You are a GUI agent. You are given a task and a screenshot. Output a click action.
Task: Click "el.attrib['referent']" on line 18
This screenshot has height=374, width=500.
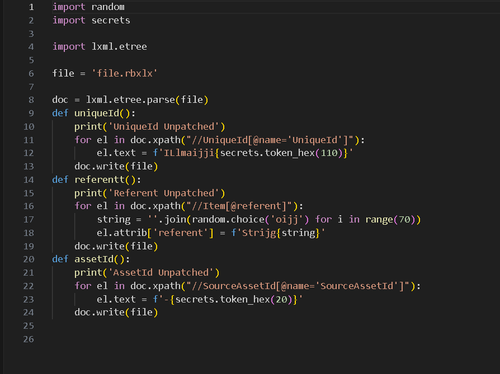pos(155,233)
